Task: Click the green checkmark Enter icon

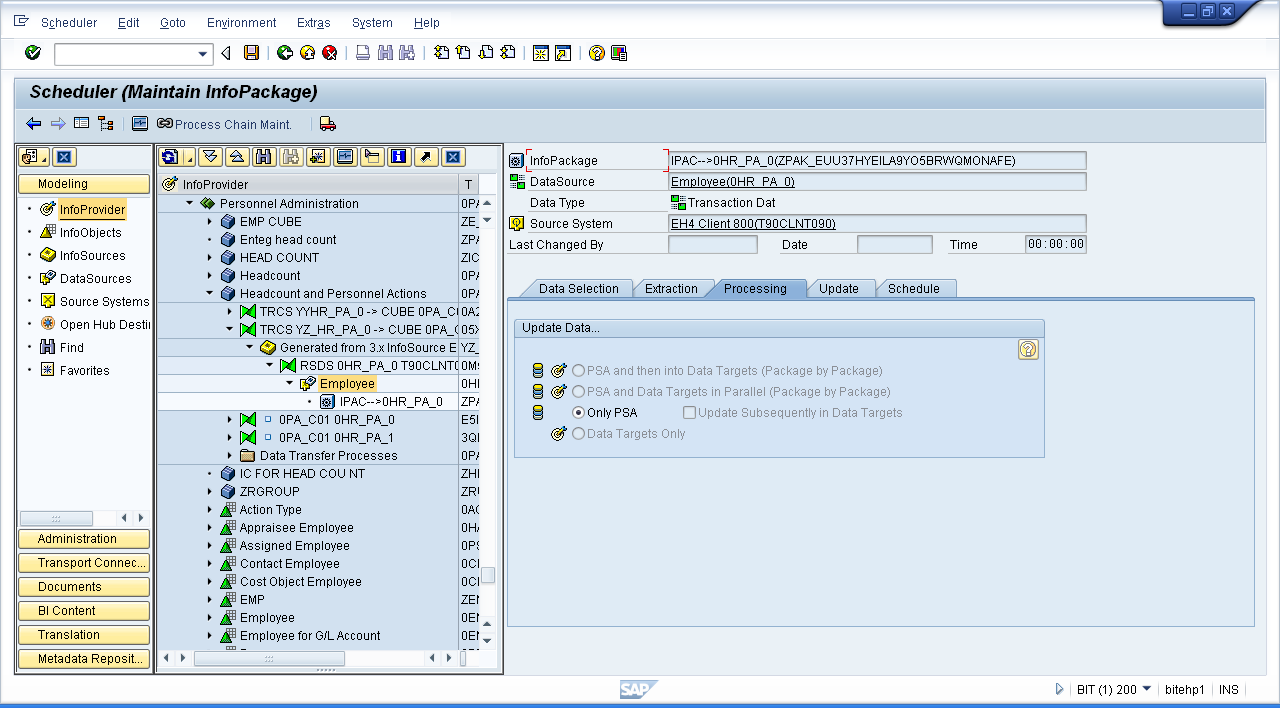Action: [33, 53]
